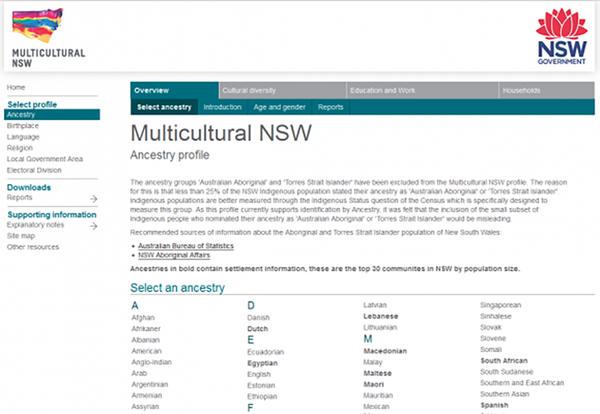
Task: Choose Ecuadorian ancestry
Action: pos(266,352)
